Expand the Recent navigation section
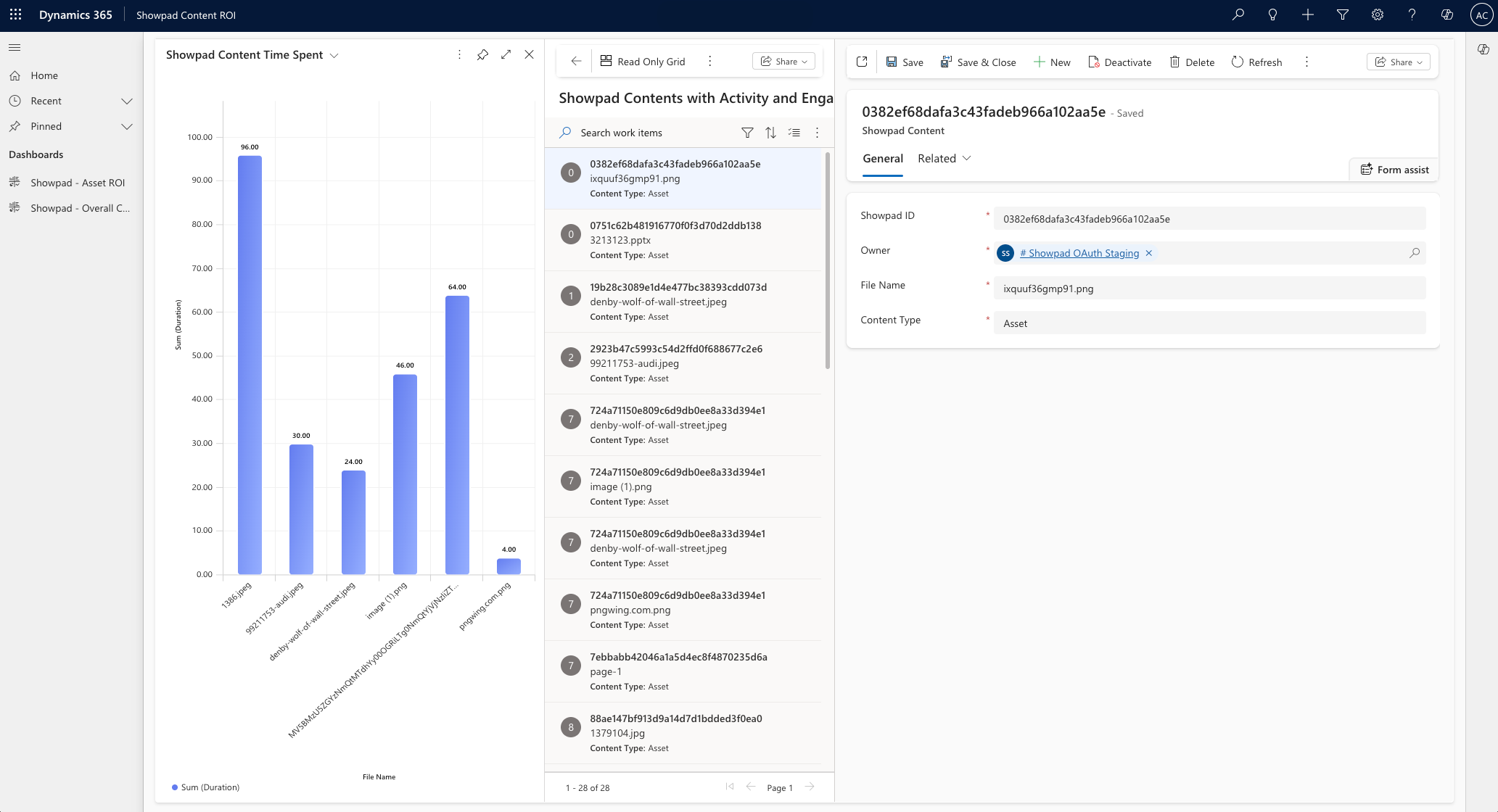 click(127, 101)
